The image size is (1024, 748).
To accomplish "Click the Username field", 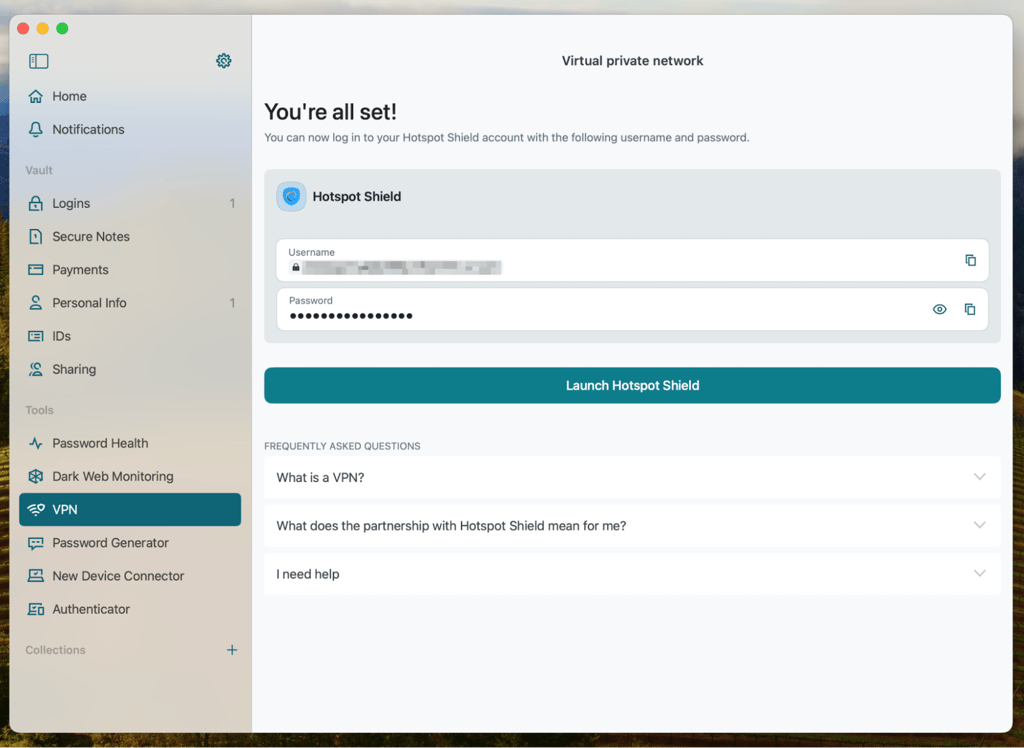I will point(632,260).
